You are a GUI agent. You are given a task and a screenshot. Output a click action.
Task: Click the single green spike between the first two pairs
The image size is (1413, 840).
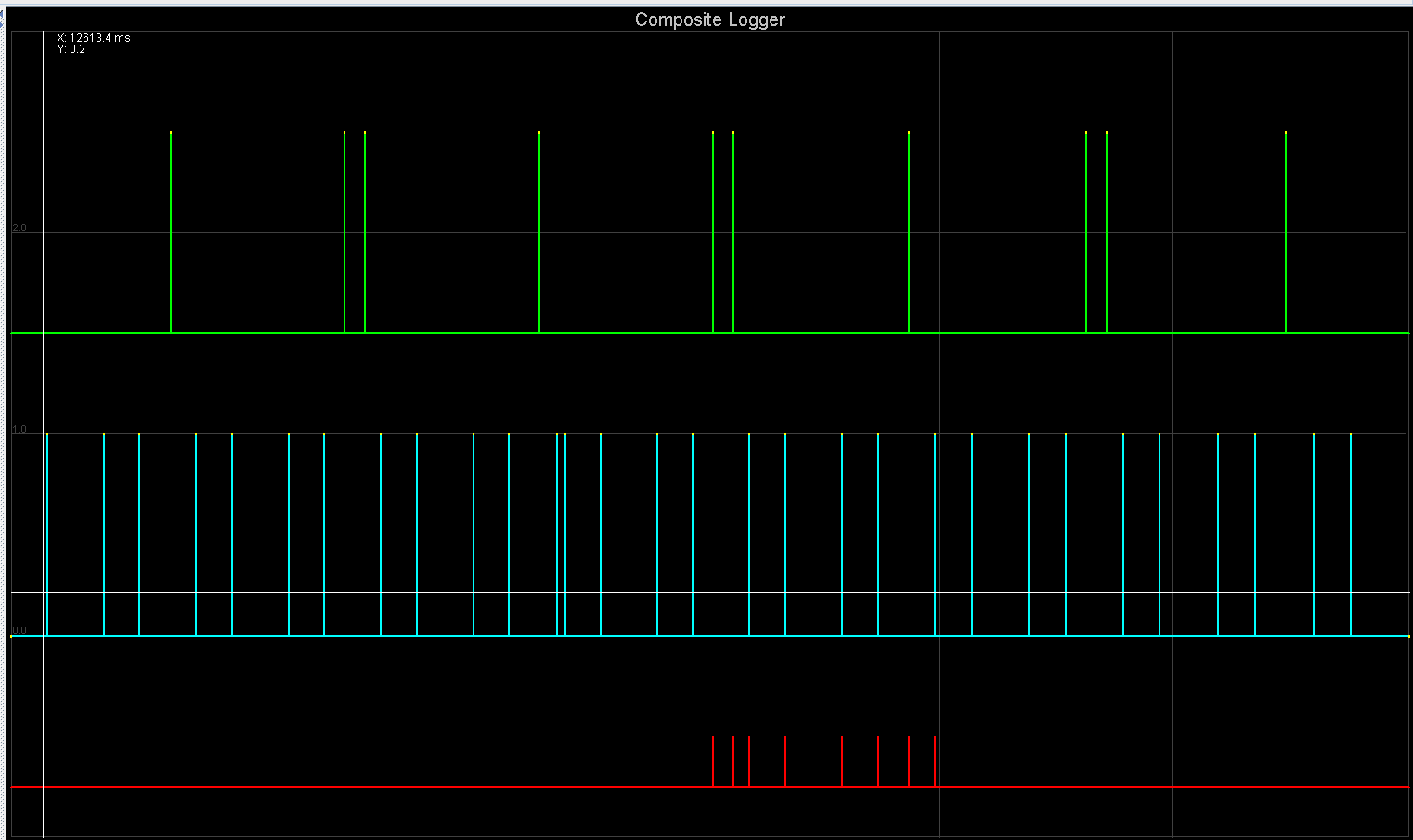(x=539, y=232)
